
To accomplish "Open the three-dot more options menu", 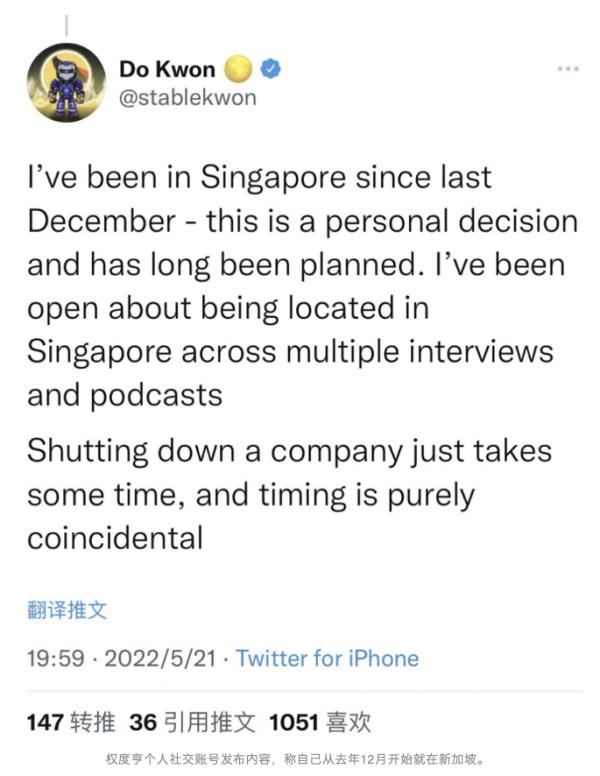I will click(567, 69).
